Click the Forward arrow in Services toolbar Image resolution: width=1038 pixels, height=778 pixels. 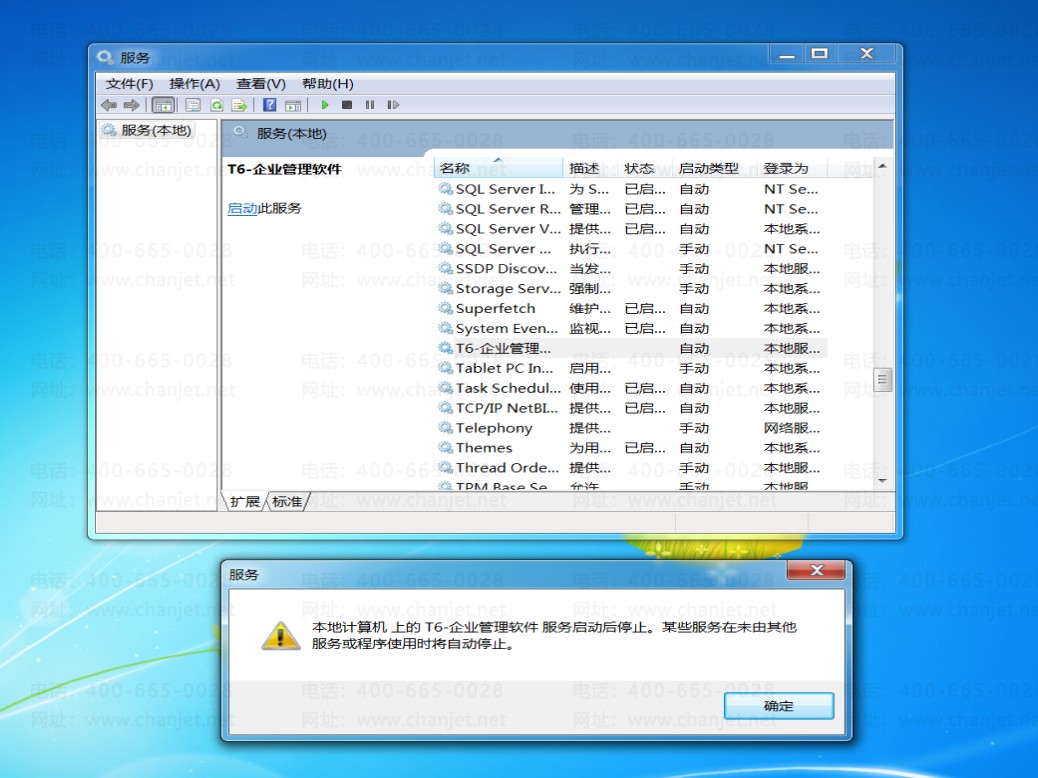131,105
